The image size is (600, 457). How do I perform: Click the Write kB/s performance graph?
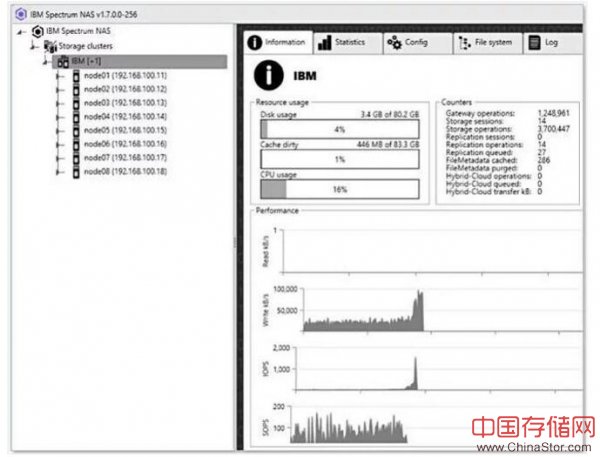(x=440, y=310)
